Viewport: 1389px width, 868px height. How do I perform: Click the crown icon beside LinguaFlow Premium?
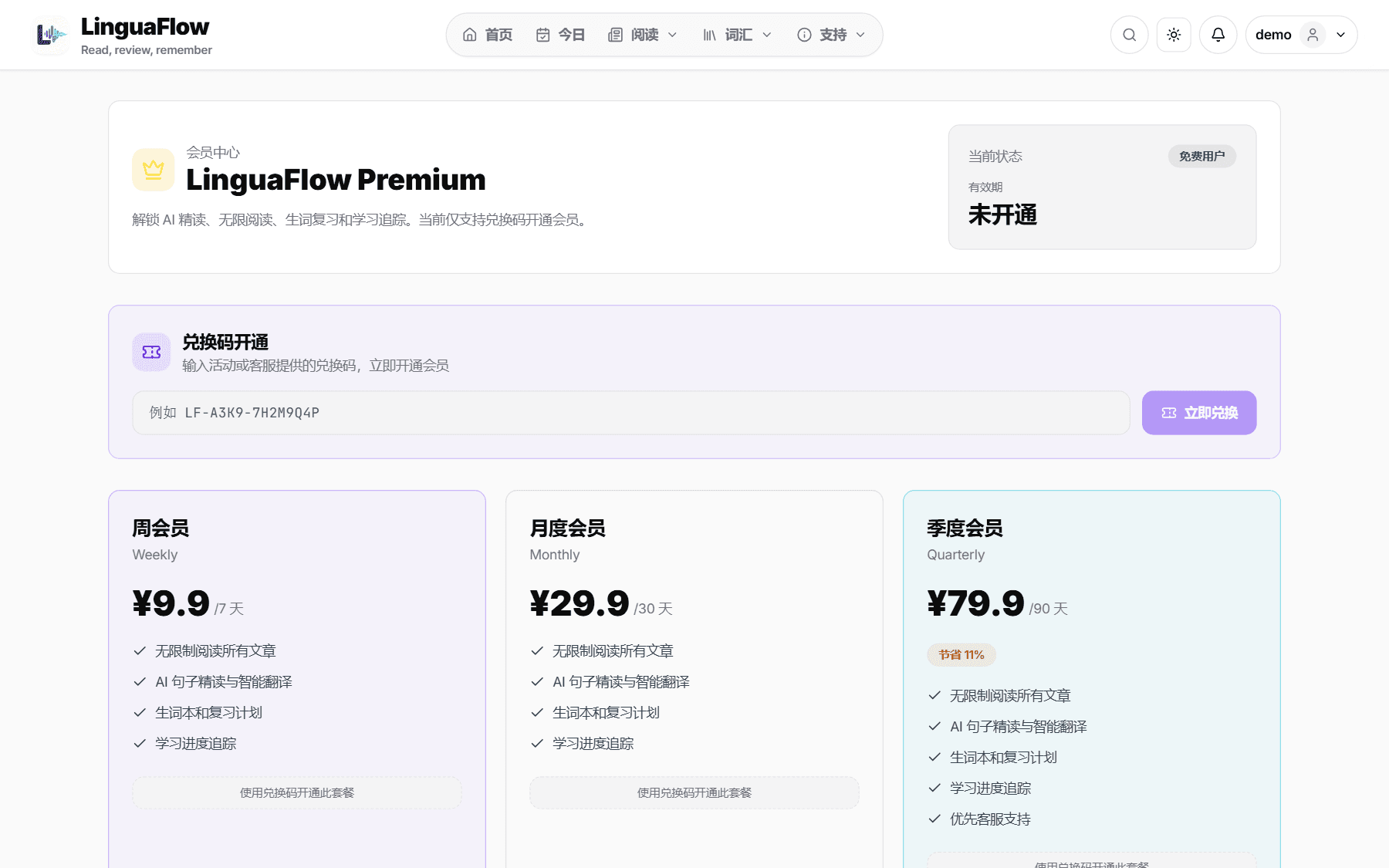click(154, 170)
